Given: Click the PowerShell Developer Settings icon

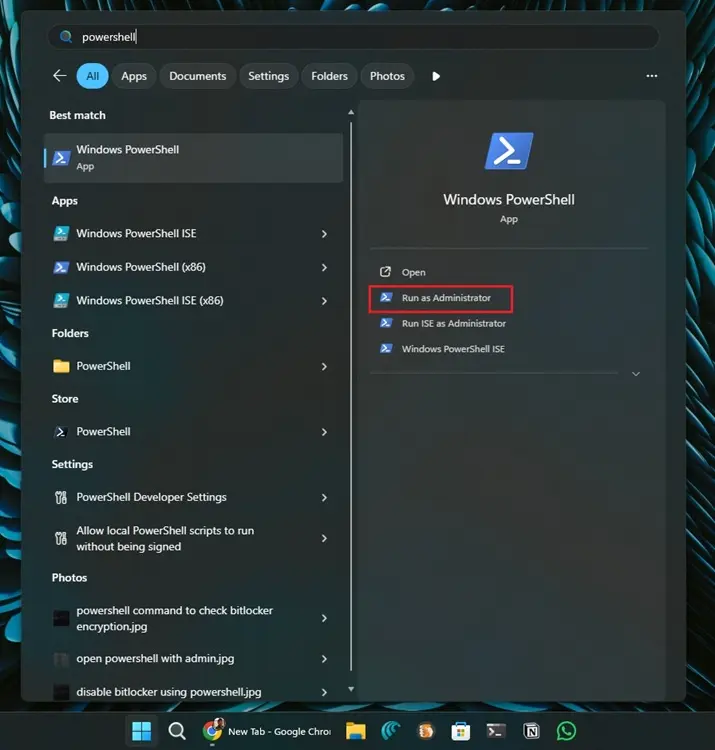Looking at the screenshot, I should pyautogui.click(x=61, y=497).
